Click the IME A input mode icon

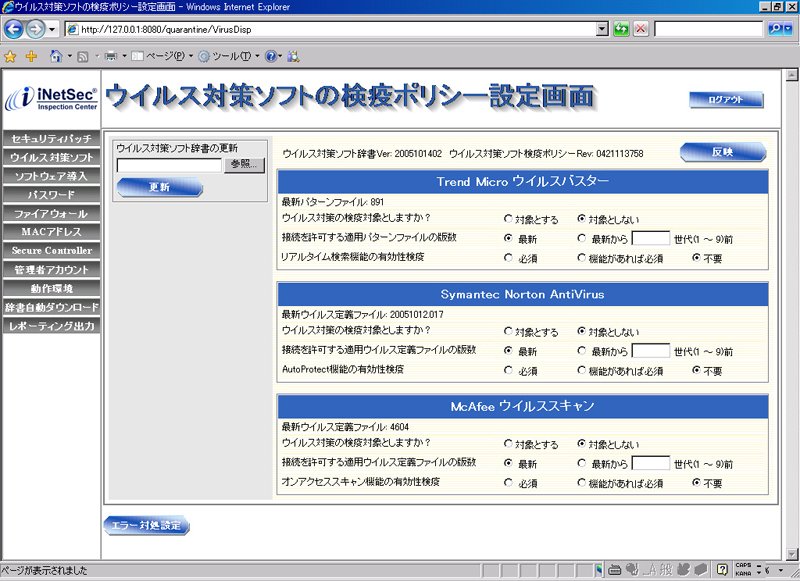click(x=651, y=569)
